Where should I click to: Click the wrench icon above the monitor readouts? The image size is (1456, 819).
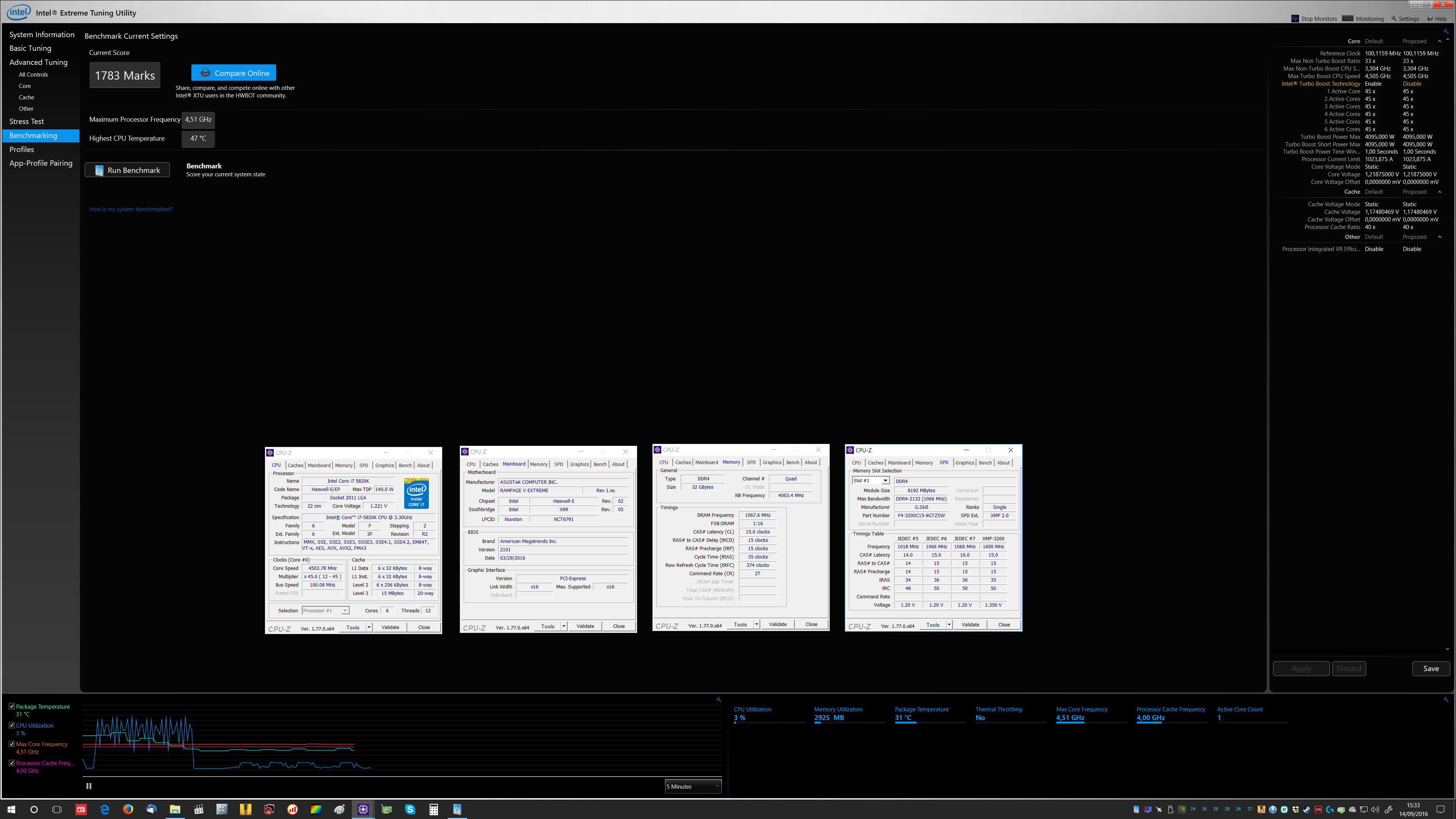(x=1446, y=699)
